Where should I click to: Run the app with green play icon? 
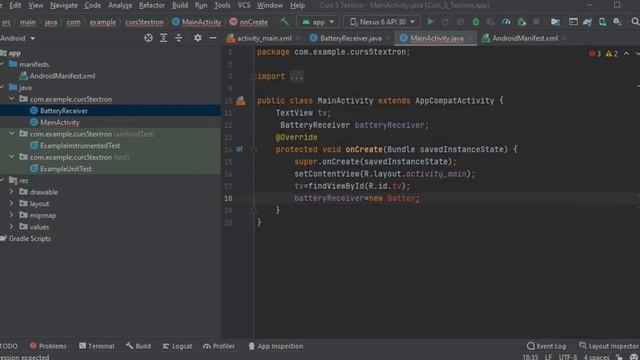click(430, 22)
